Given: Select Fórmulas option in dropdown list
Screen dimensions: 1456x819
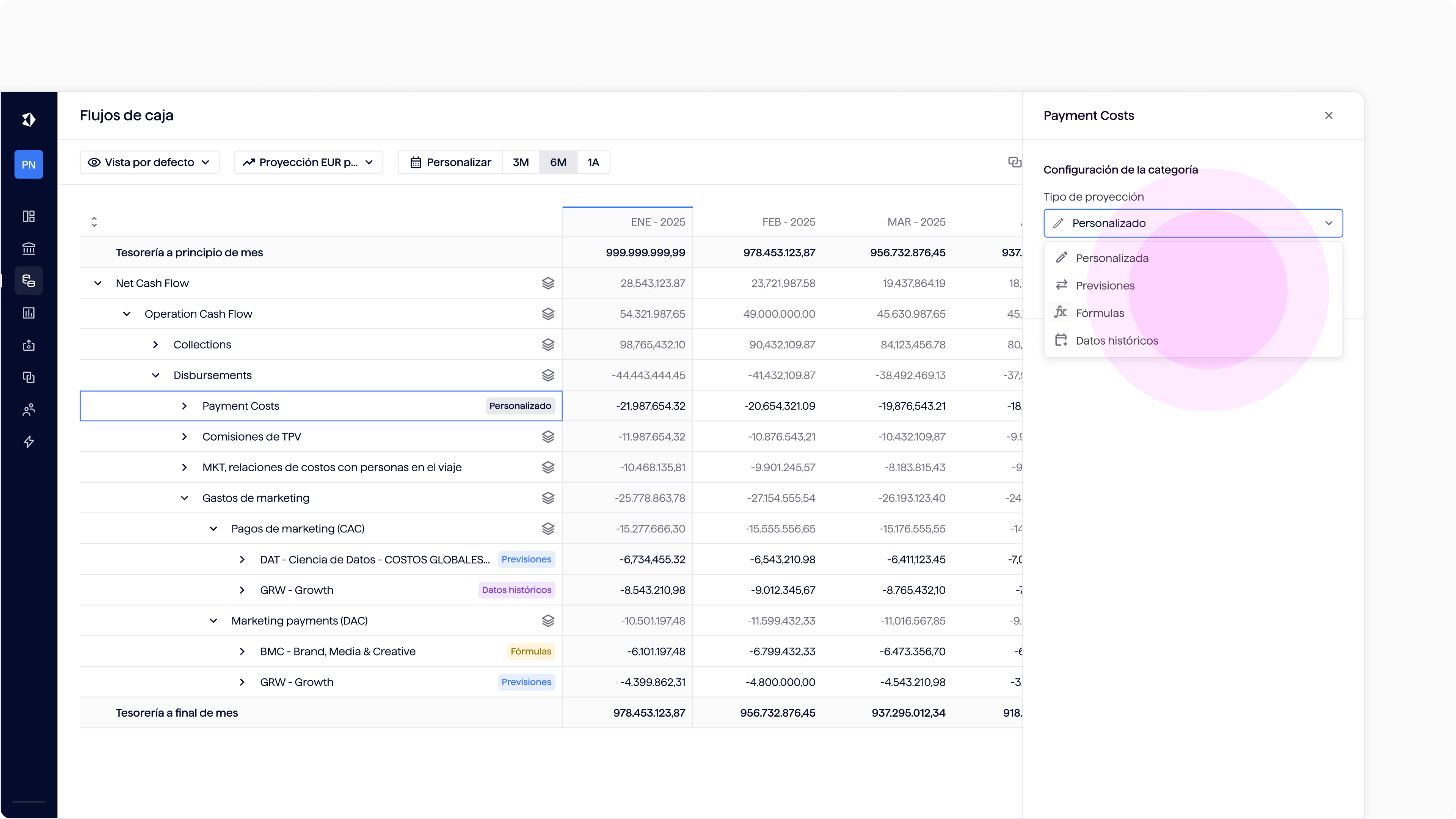Looking at the screenshot, I should coord(1193,313).
